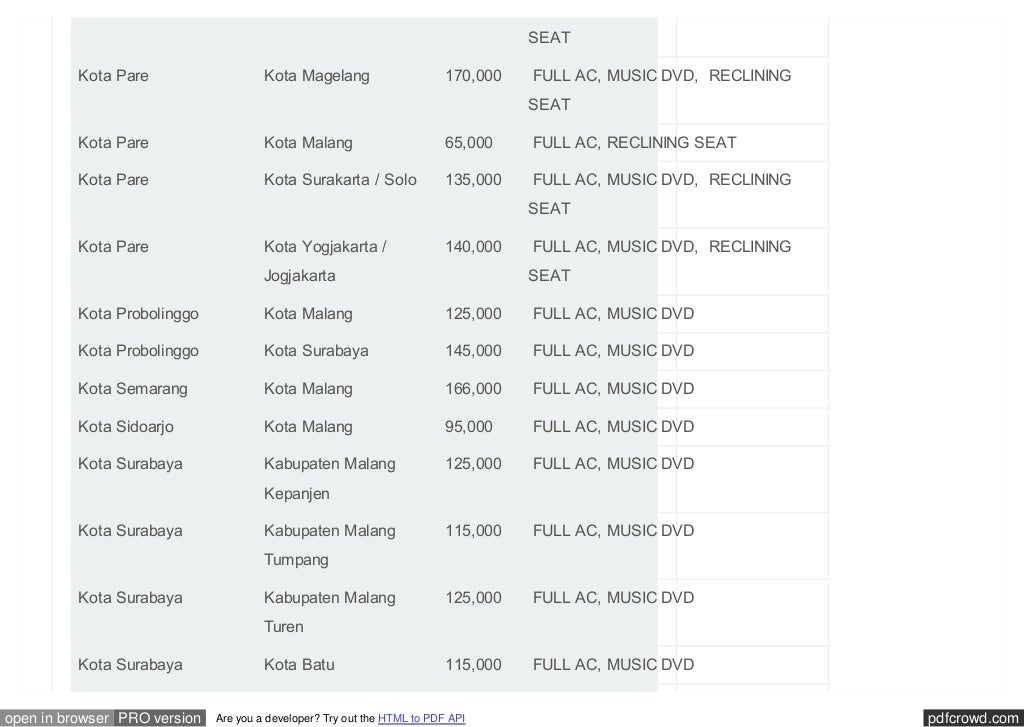Image resolution: width=1024 pixels, height=727 pixels.
Task: Click FULL AC, MUSIC DVD in Kota Semarang row
Action: [x=613, y=389]
